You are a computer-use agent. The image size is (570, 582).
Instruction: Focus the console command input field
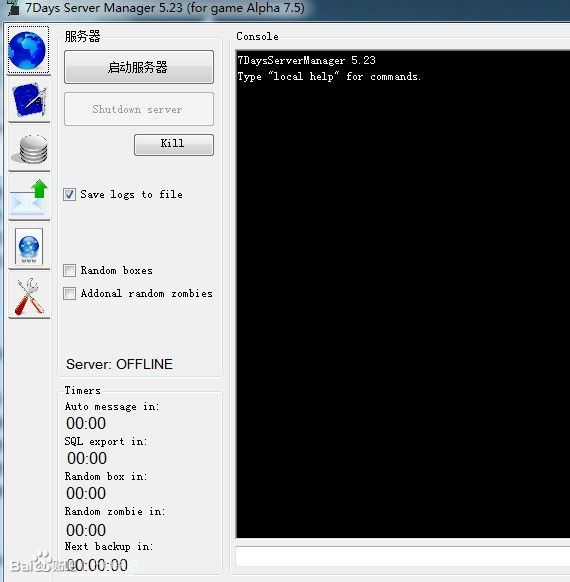point(403,556)
